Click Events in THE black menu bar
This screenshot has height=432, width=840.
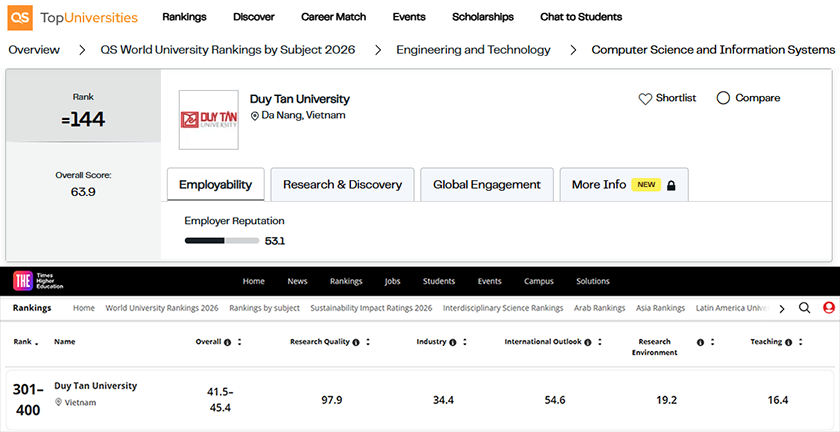490,281
